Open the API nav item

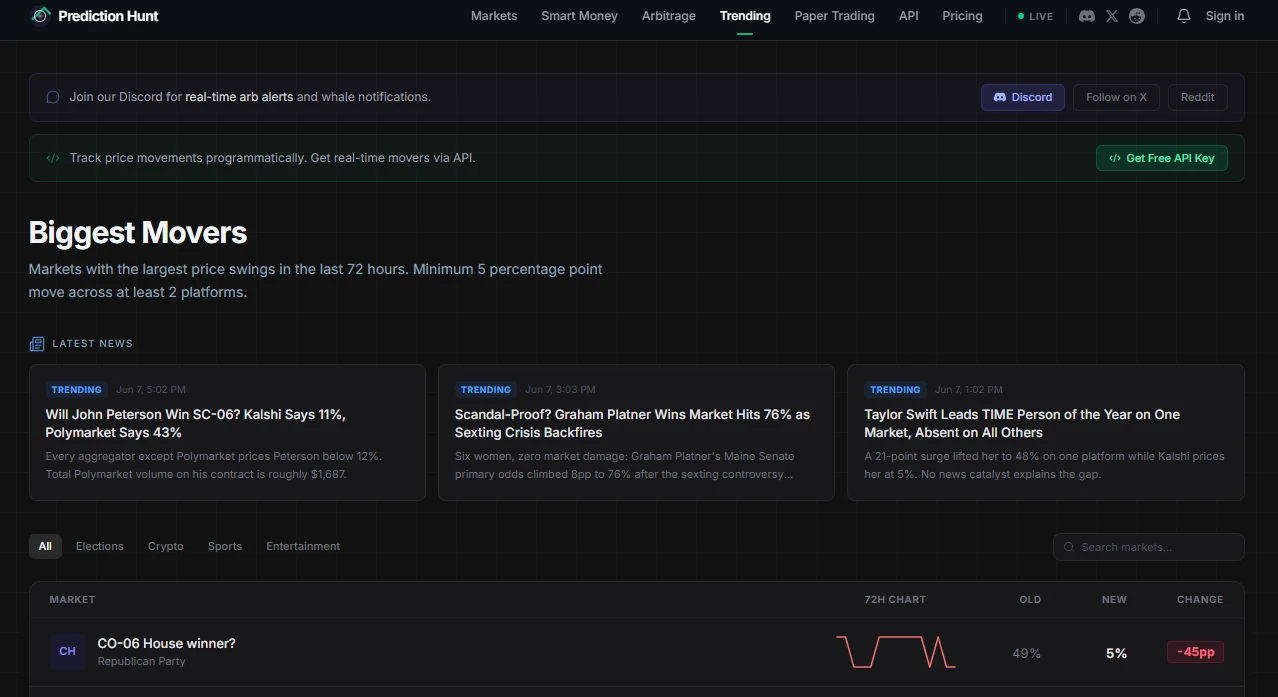tap(908, 16)
